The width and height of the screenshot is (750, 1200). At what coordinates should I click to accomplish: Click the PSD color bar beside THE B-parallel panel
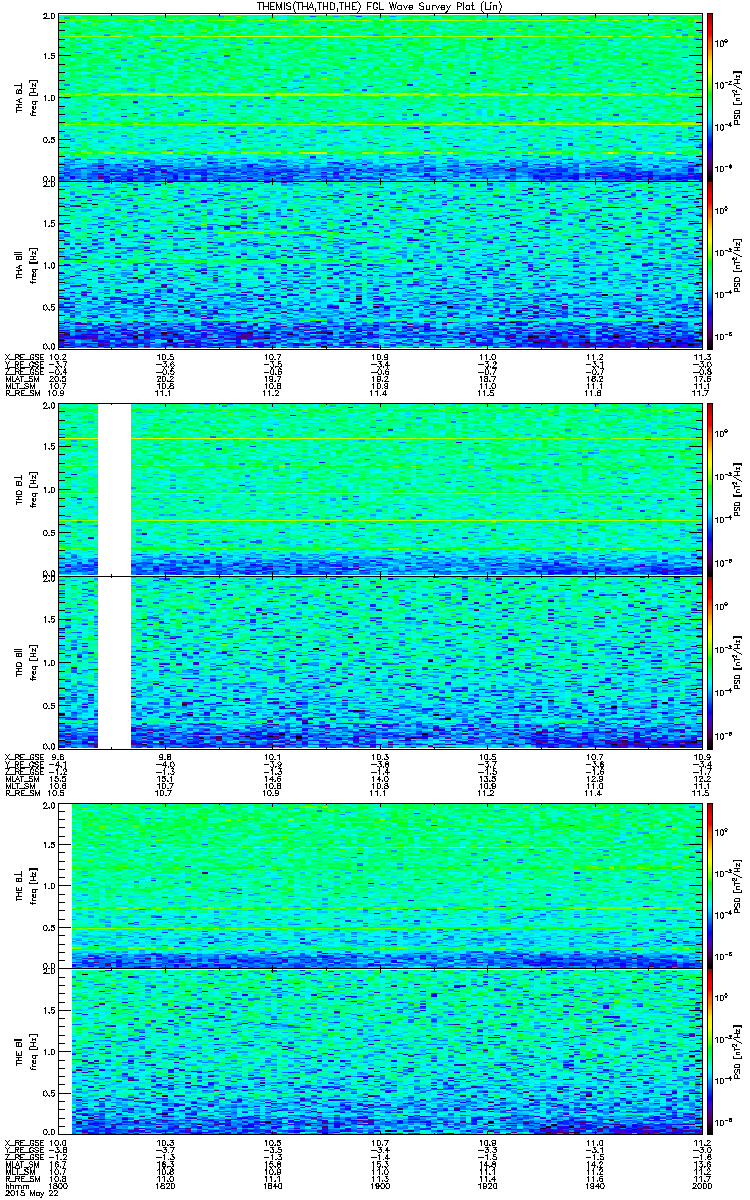pos(710,1052)
